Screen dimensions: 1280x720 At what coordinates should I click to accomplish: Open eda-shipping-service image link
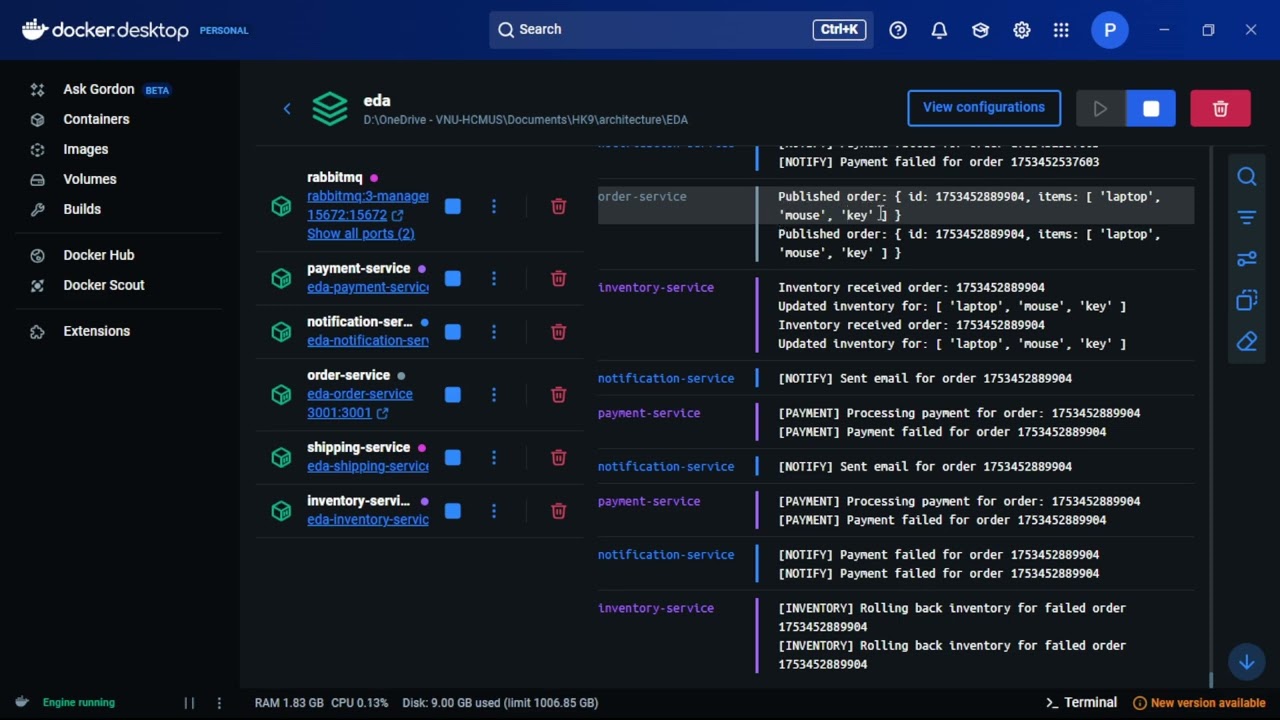coord(367,466)
